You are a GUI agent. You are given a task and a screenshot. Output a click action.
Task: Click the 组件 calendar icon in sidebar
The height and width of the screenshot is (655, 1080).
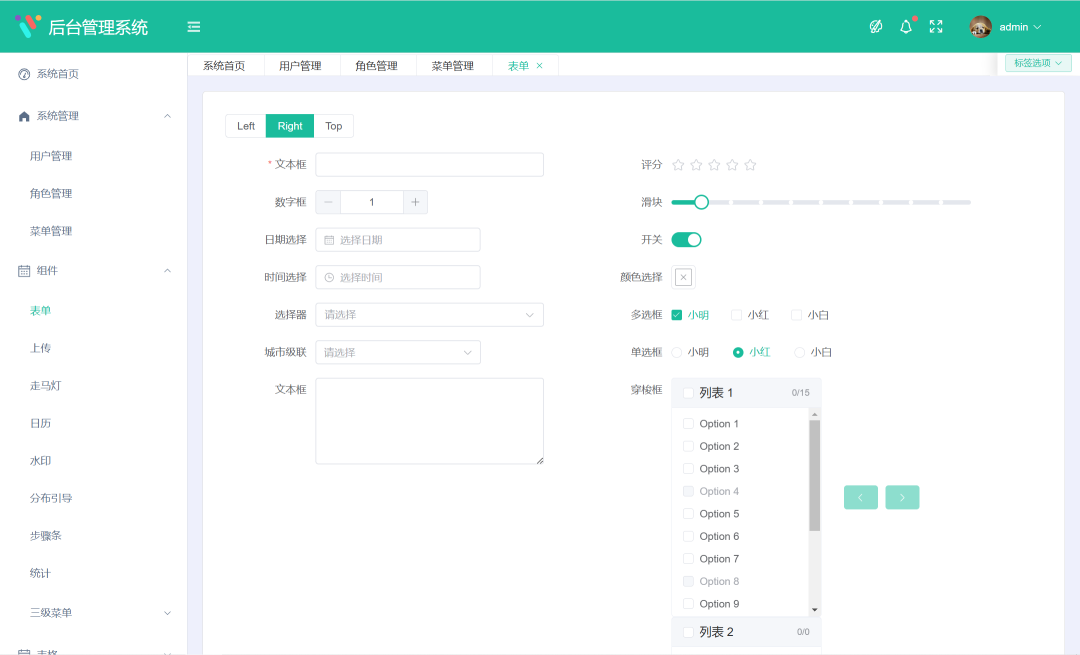click(23, 270)
